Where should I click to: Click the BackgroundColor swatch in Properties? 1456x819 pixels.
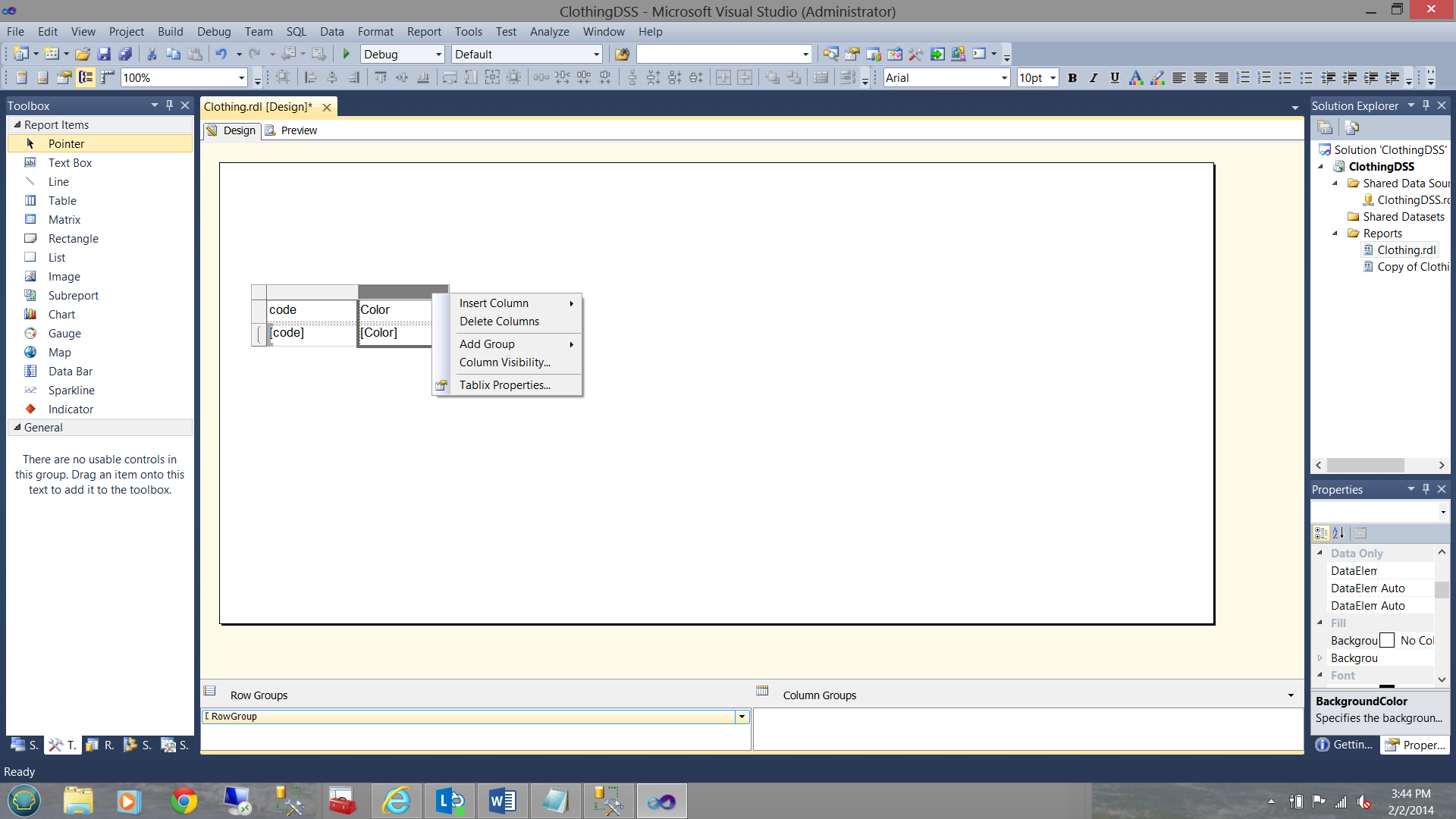point(1387,641)
